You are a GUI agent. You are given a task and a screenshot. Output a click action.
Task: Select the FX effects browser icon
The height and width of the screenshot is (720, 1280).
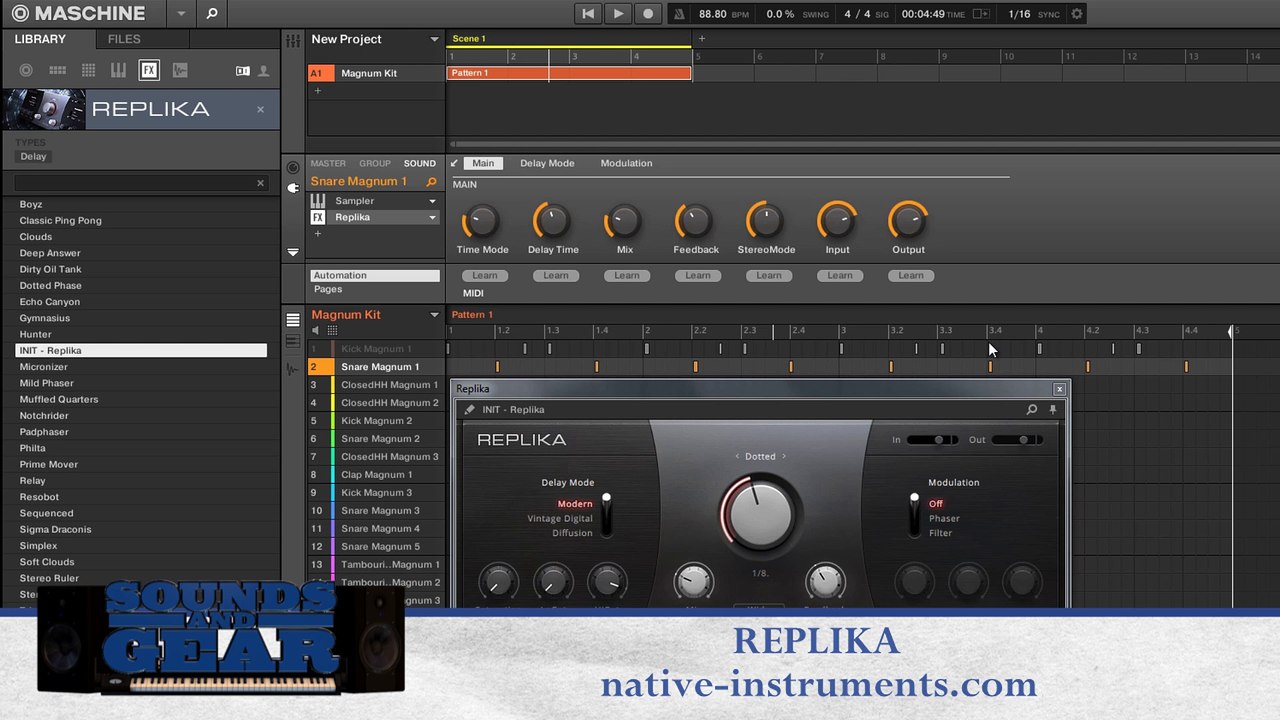149,70
